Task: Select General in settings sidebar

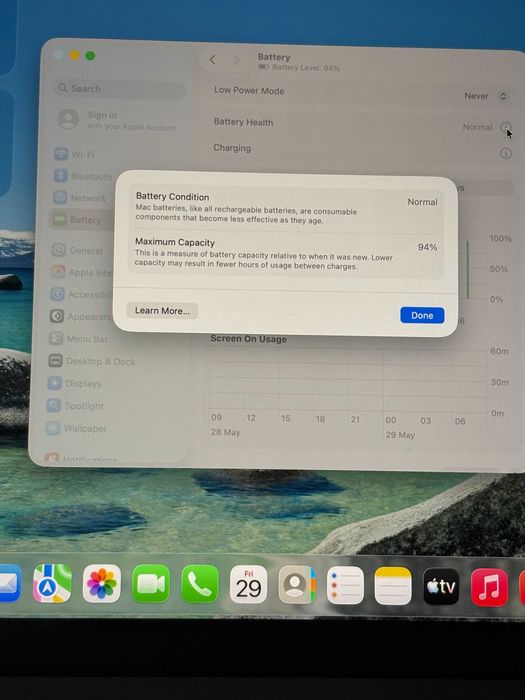Action: pyautogui.click(x=77, y=250)
